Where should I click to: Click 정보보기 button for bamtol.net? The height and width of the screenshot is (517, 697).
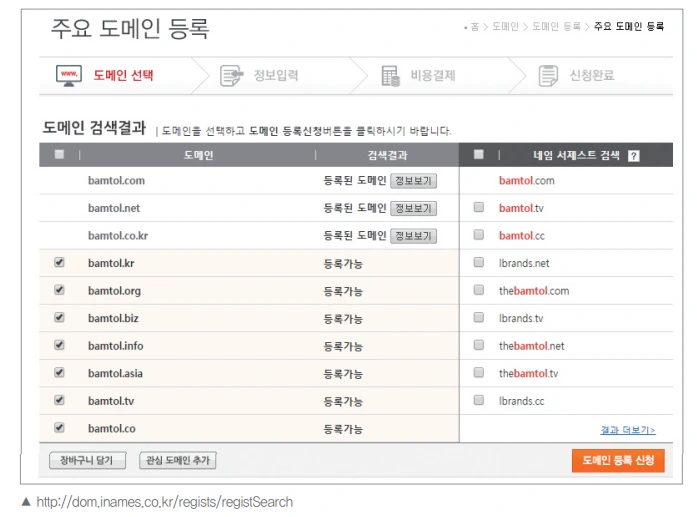coord(413,208)
